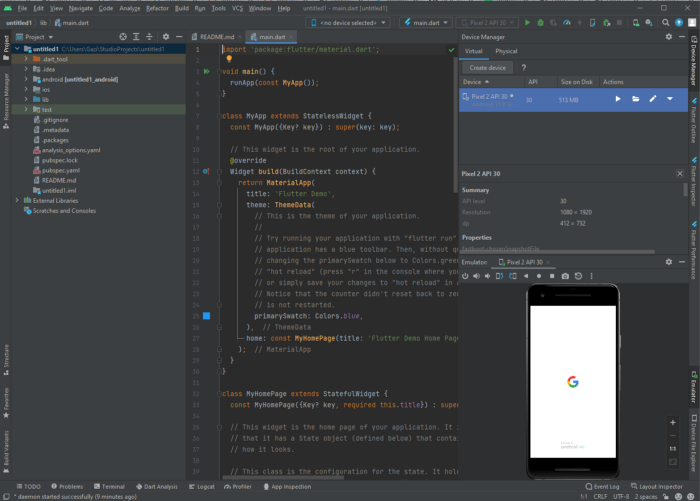Open the main.dart run configuration dropdown

[x=426, y=23]
